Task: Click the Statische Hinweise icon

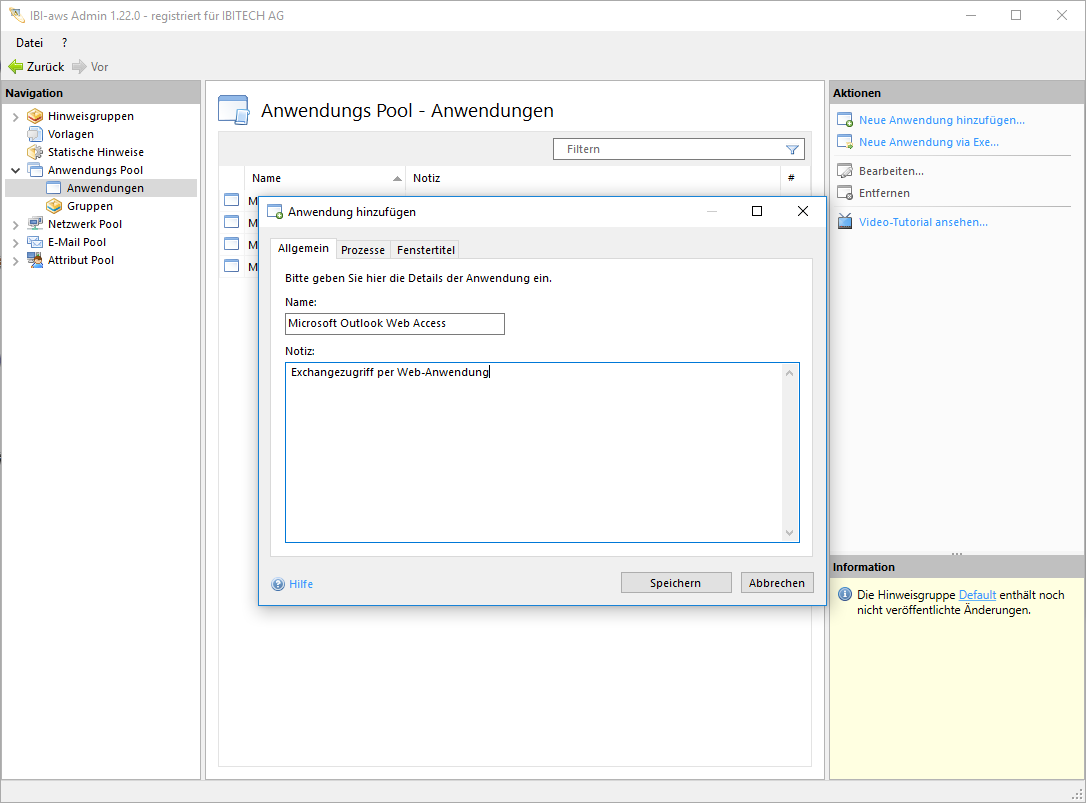Action: [x=35, y=152]
